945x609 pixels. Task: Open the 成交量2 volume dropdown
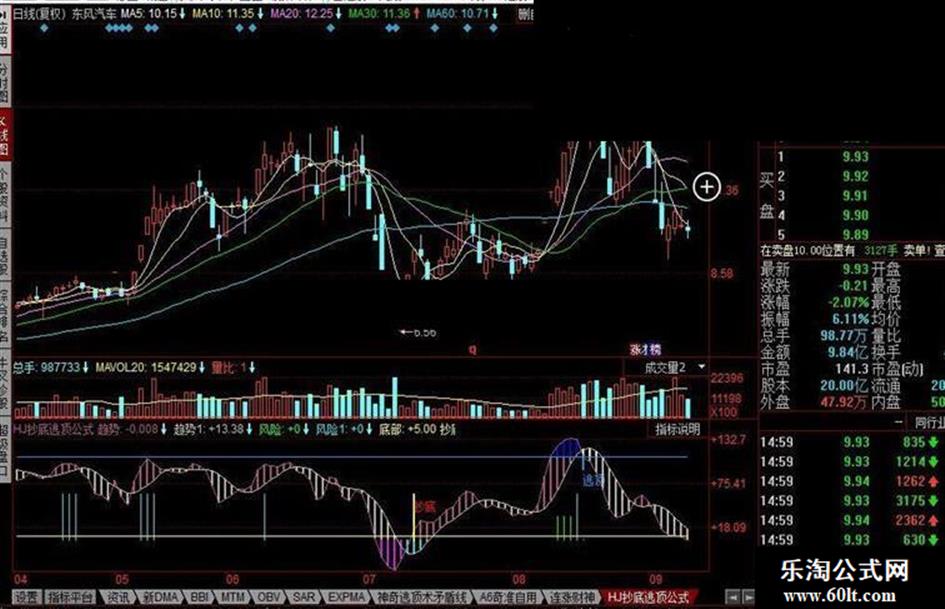702,367
